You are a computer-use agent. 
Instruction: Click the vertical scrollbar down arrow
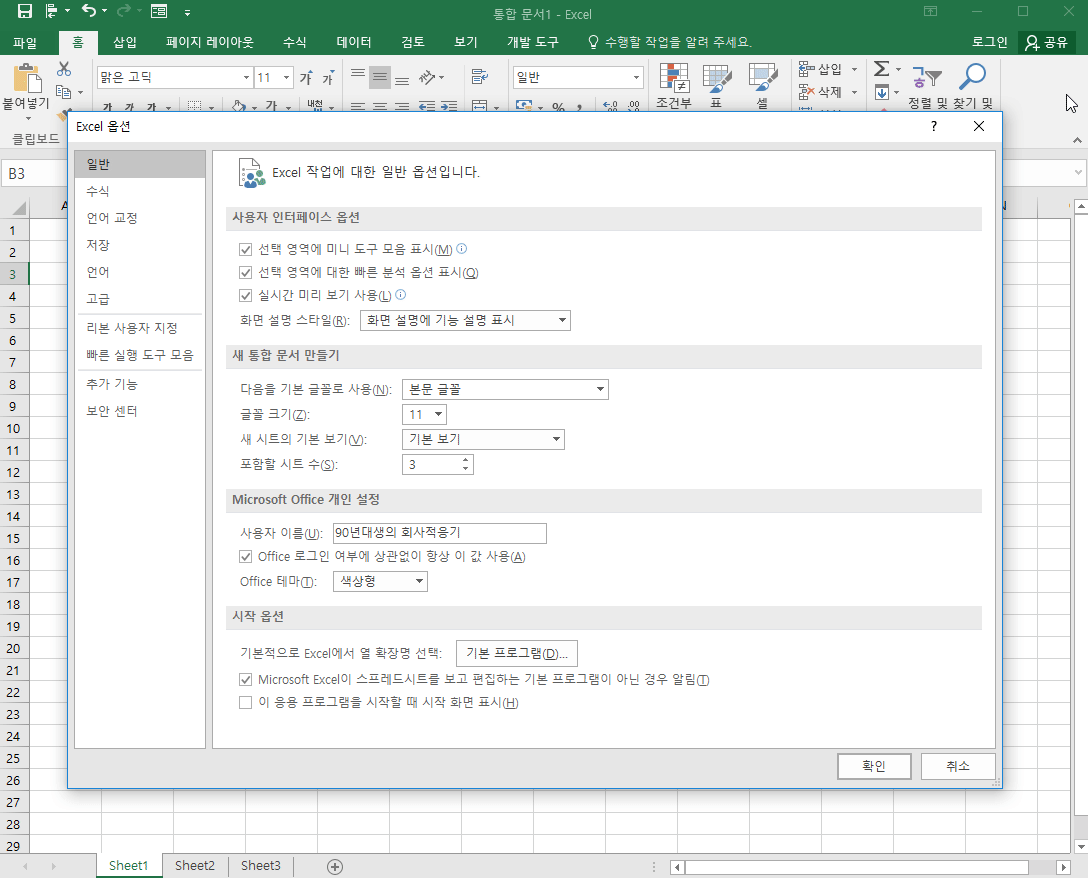pos(1081,846)
